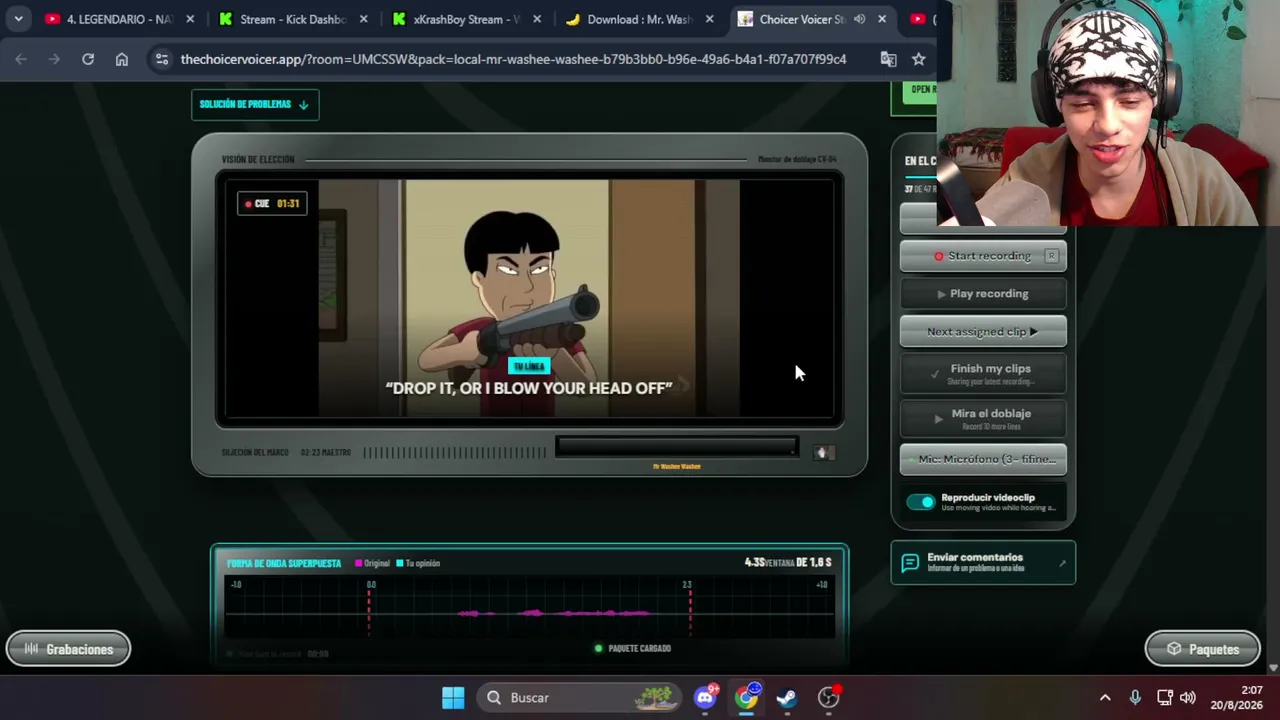Show hidden system tray icons

click(1105, 698)
